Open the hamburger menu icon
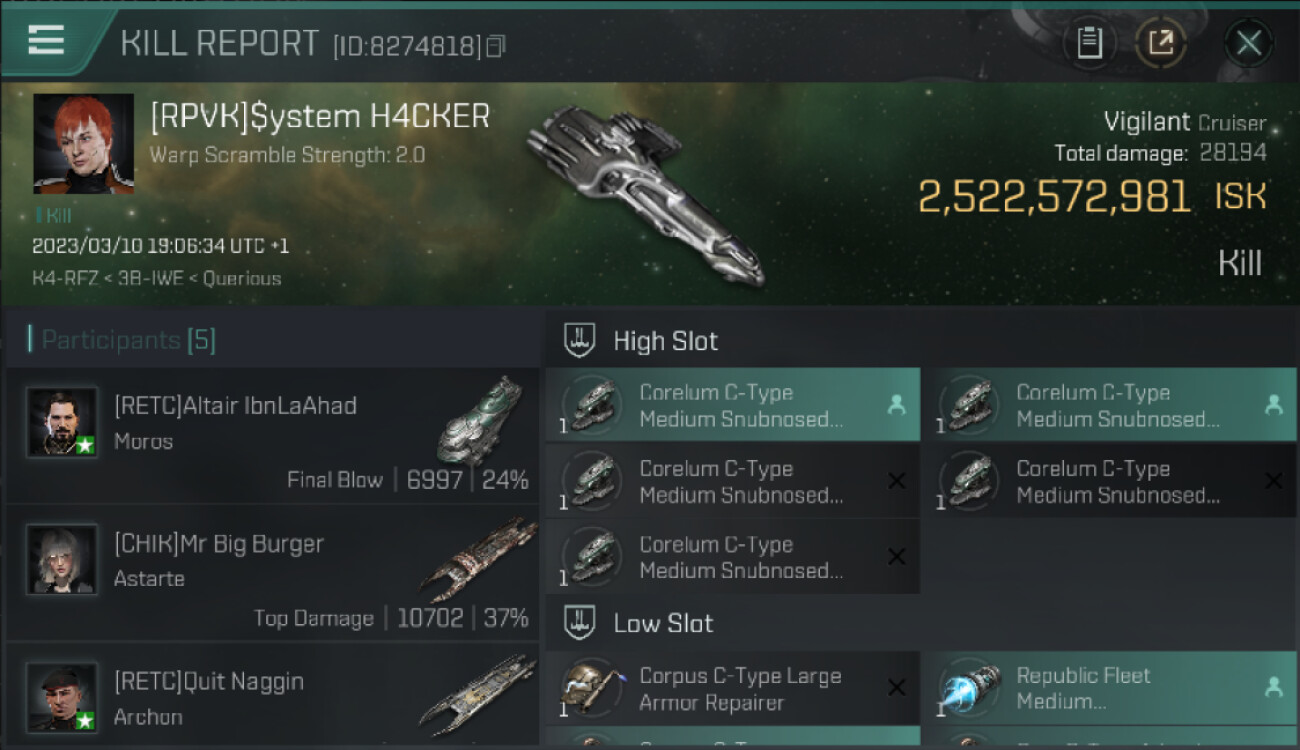 pos(46,40)
